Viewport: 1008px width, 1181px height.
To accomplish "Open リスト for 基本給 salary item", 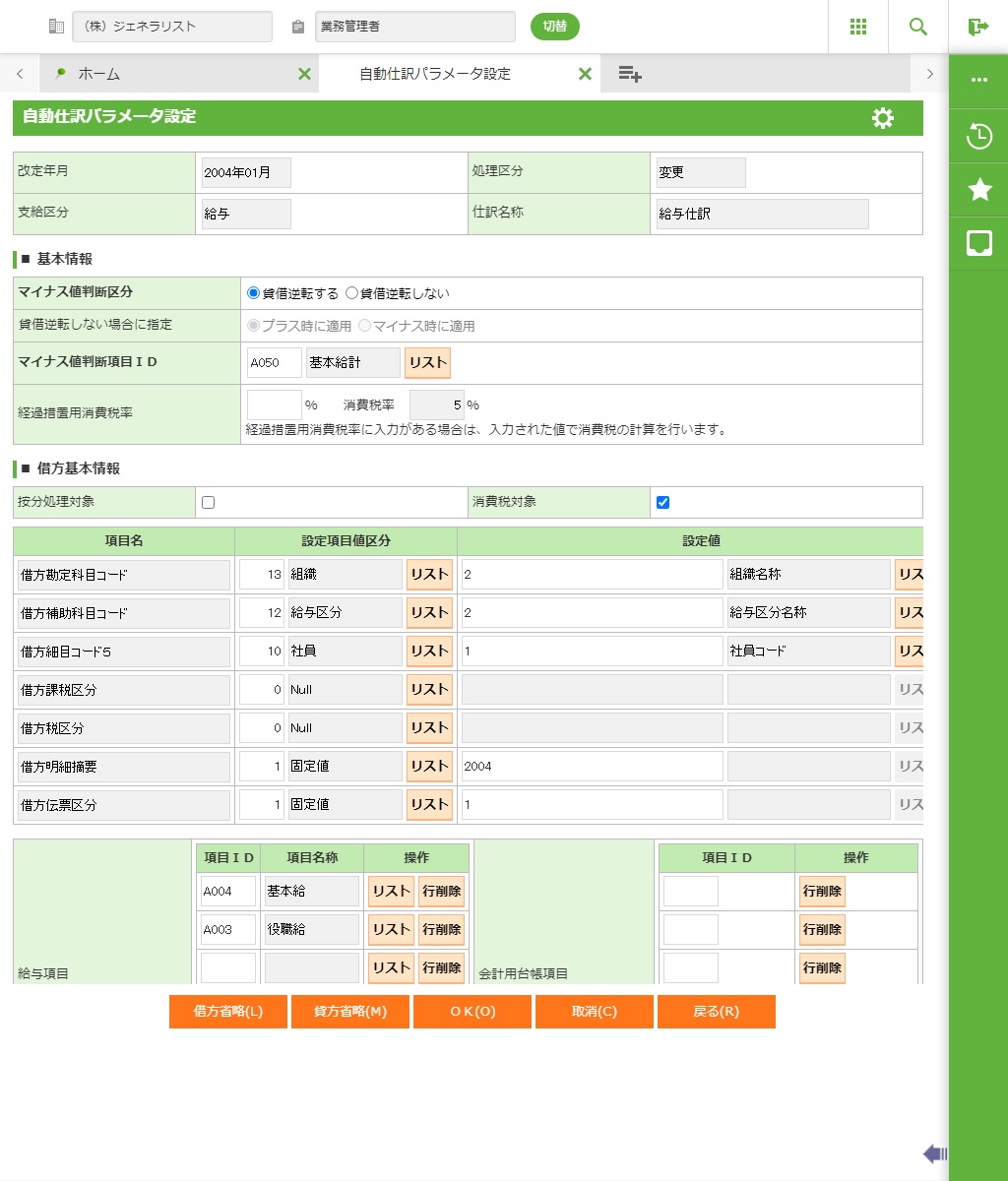I will 391,891.
